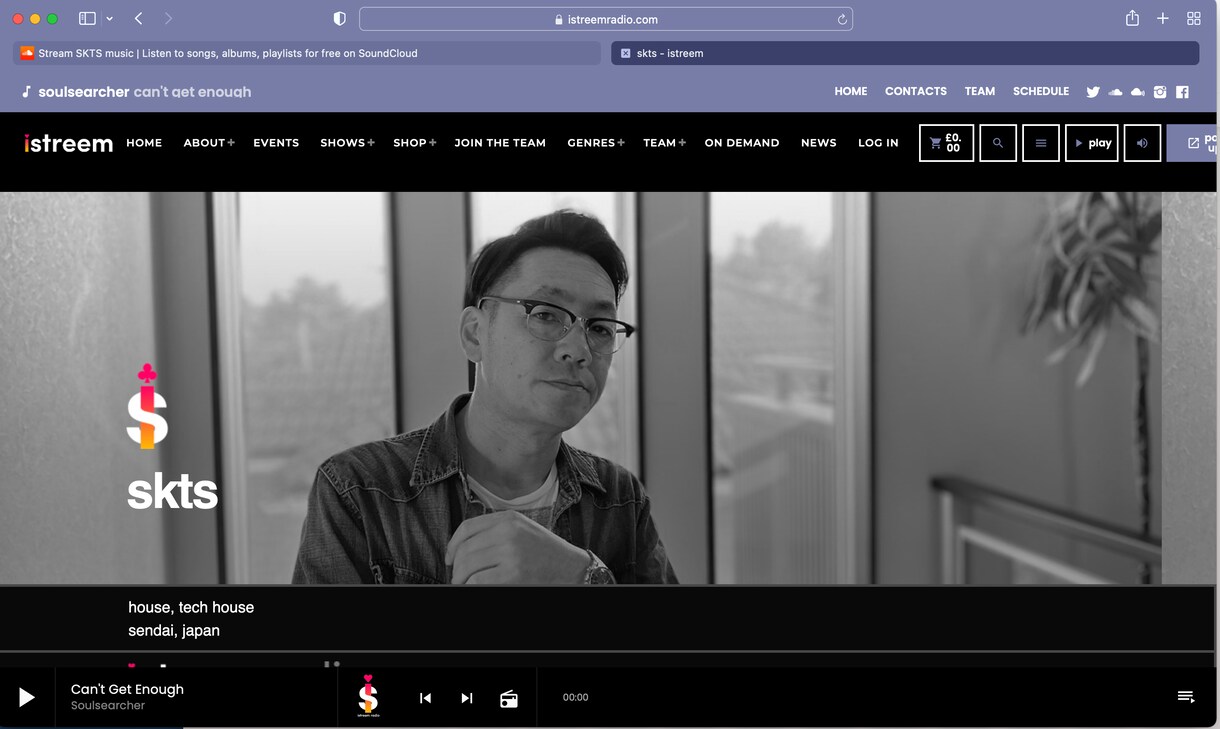
Task: Open the SoundCloud icon beside Twitter
Action: [1115, 92]
